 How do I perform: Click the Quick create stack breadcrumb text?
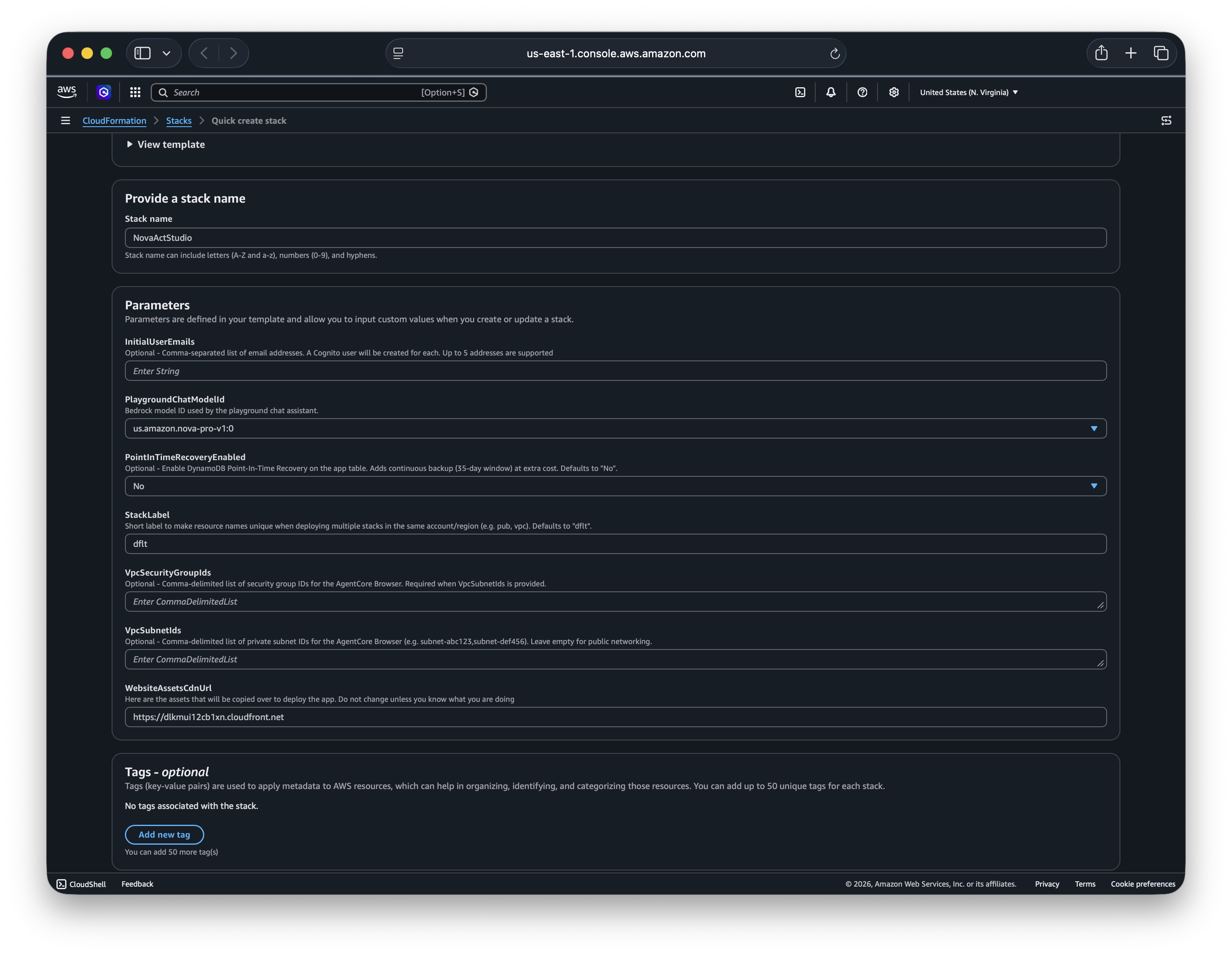pyautogui.click(x=249, y=121)
